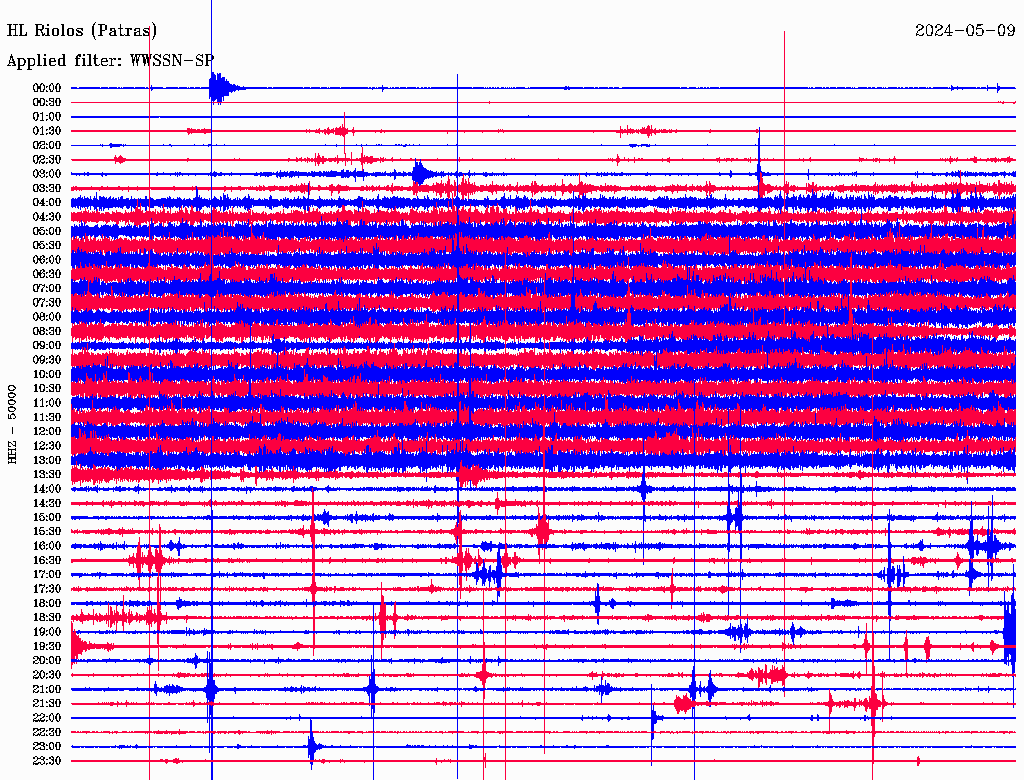The height and width of the screenshot is (780, 1024).
Task: Click the '08:00' time label
Action: [x=47, y=317]
